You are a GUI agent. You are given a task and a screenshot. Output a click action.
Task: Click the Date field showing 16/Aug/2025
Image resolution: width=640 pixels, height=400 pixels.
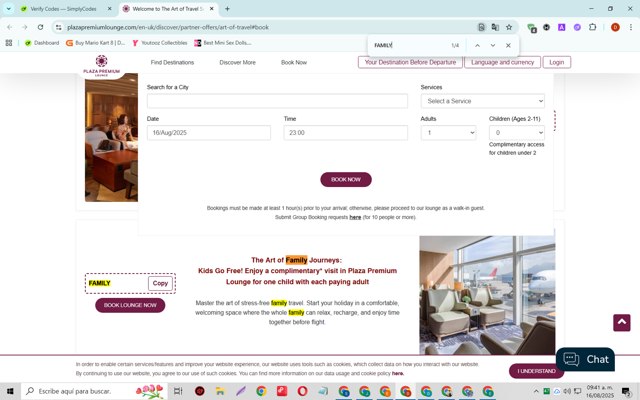[x=209, y=133]
